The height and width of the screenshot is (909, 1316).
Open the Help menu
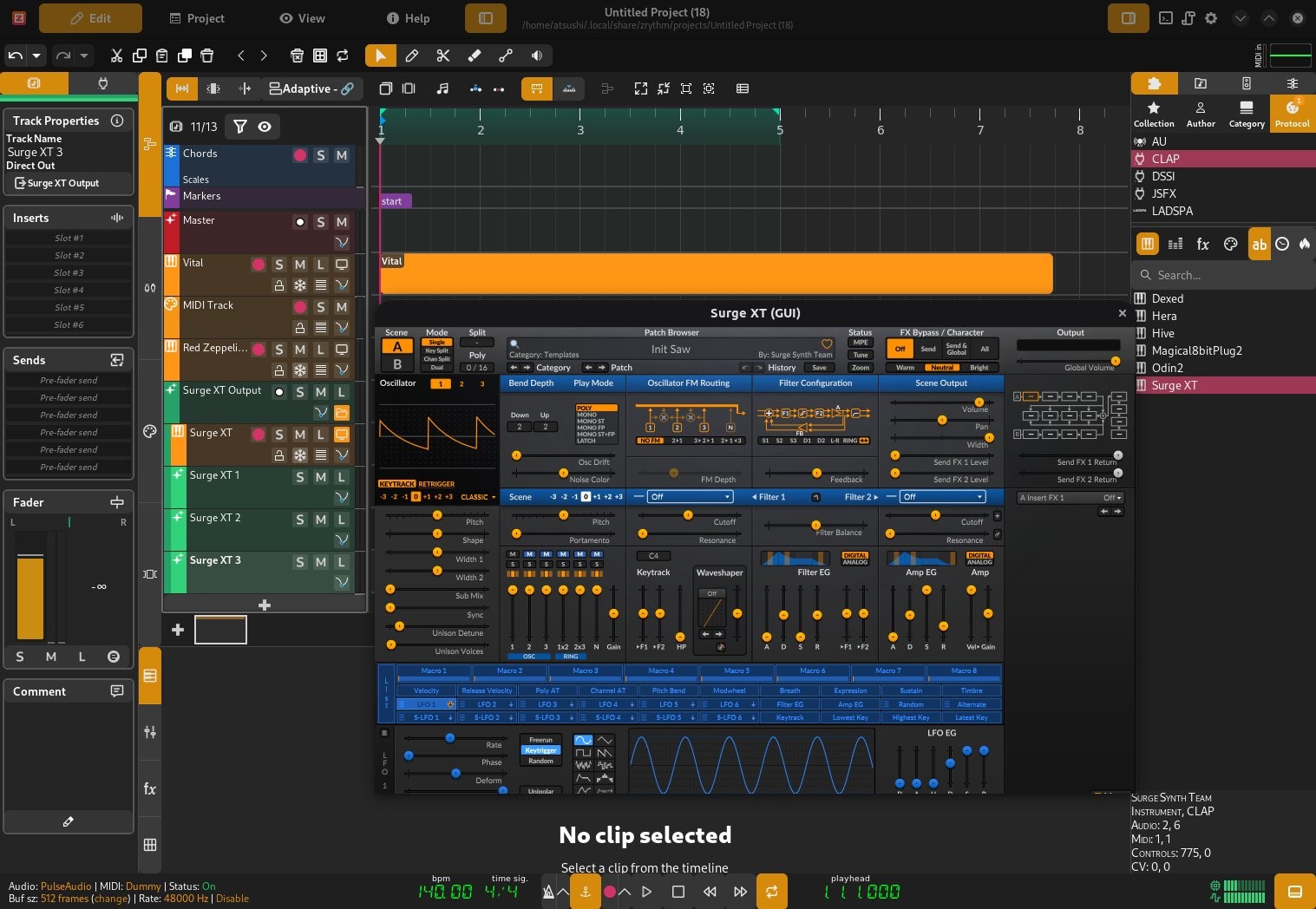click(408, 18)
